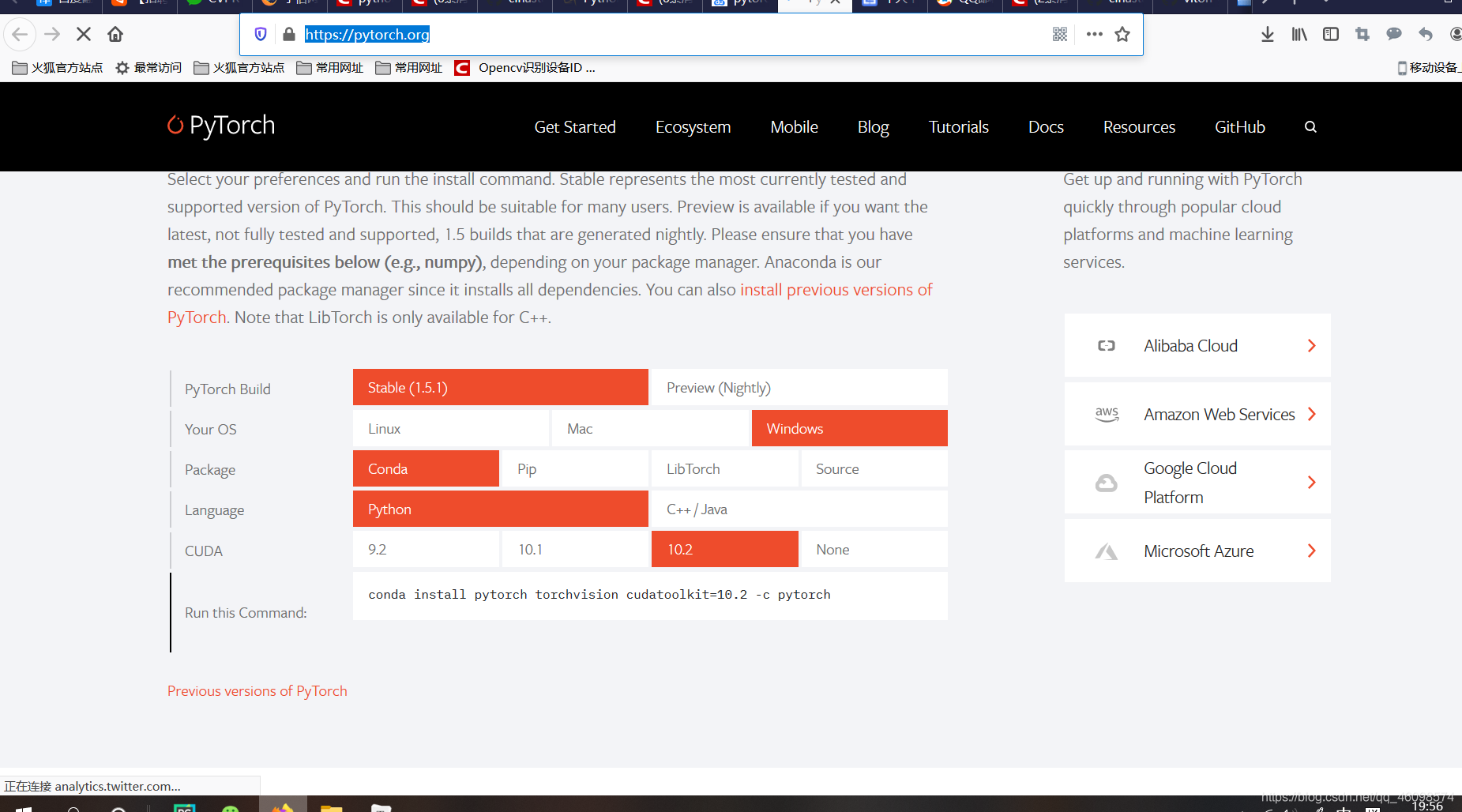Click the PyTorch logo
This screenshot has width=1462, height=812.
[x=221, y=126]
